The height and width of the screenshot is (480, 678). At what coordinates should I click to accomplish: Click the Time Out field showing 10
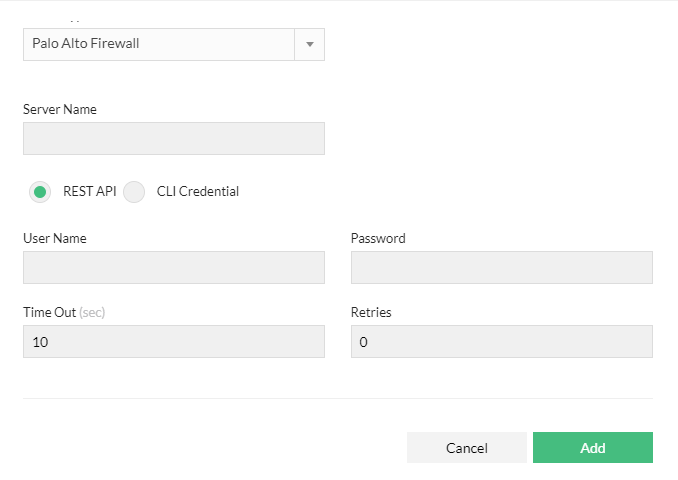pyautogui.click(x=174, y=341)
